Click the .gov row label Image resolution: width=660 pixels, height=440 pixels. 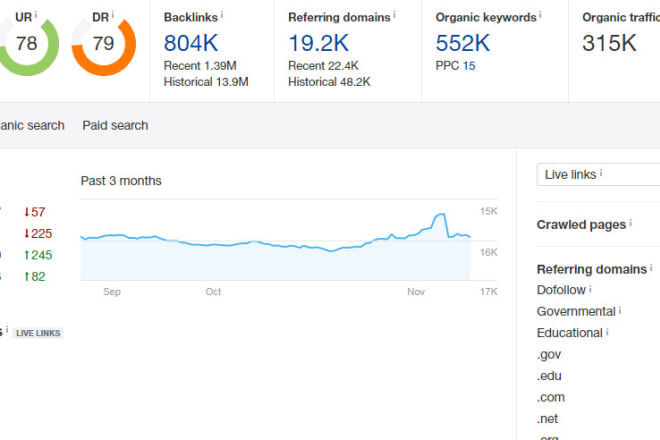549,355
